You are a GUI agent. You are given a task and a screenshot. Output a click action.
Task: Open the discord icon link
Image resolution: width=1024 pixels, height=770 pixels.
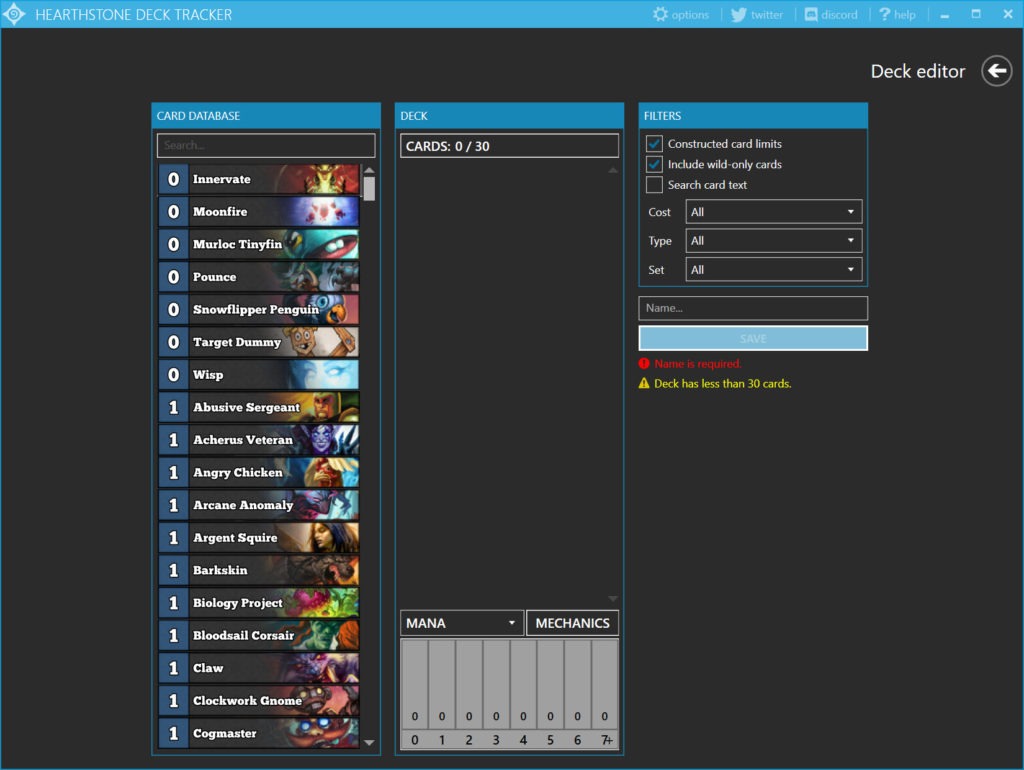coord(810,14)
